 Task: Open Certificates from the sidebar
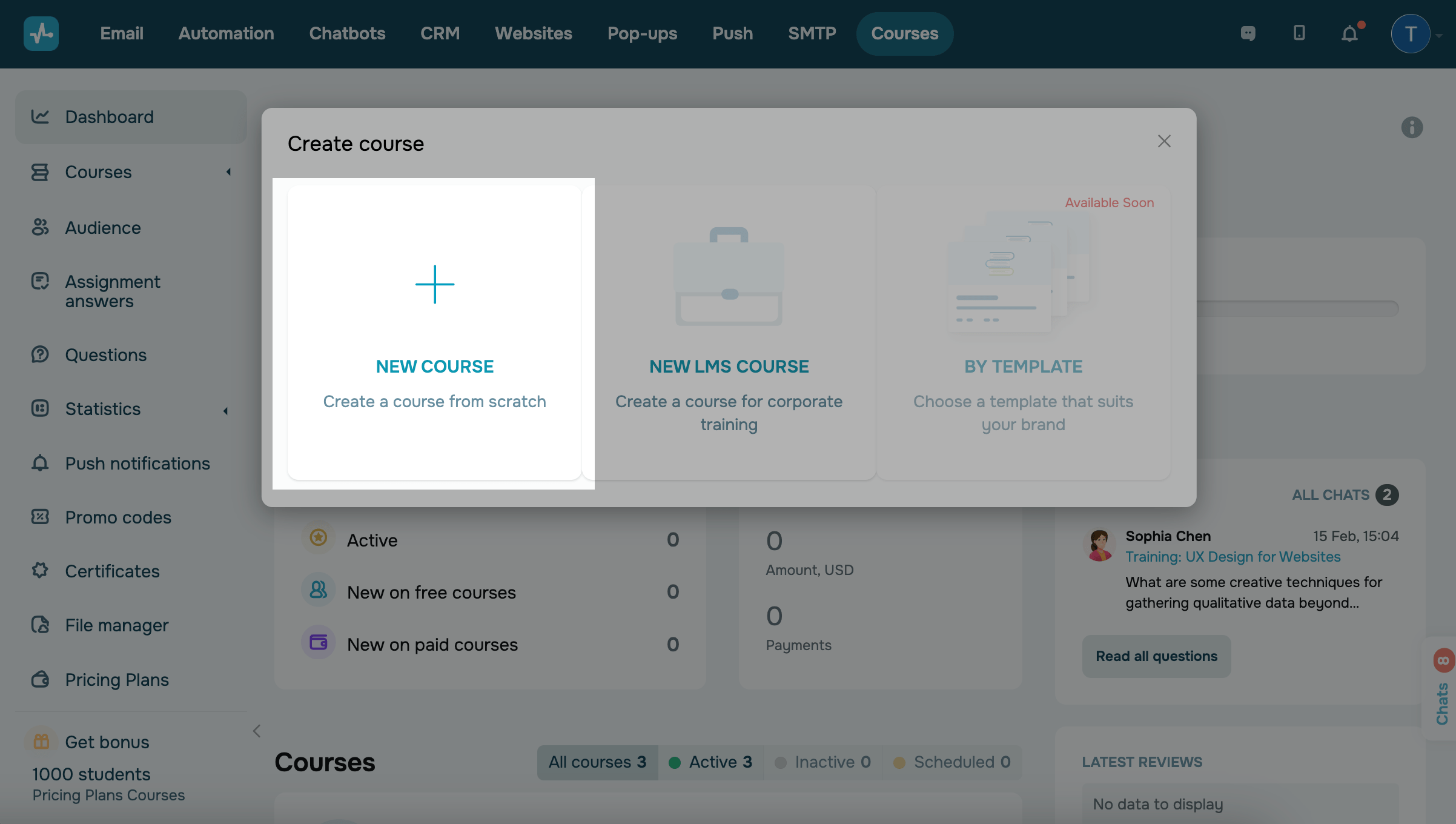[112, 571]
